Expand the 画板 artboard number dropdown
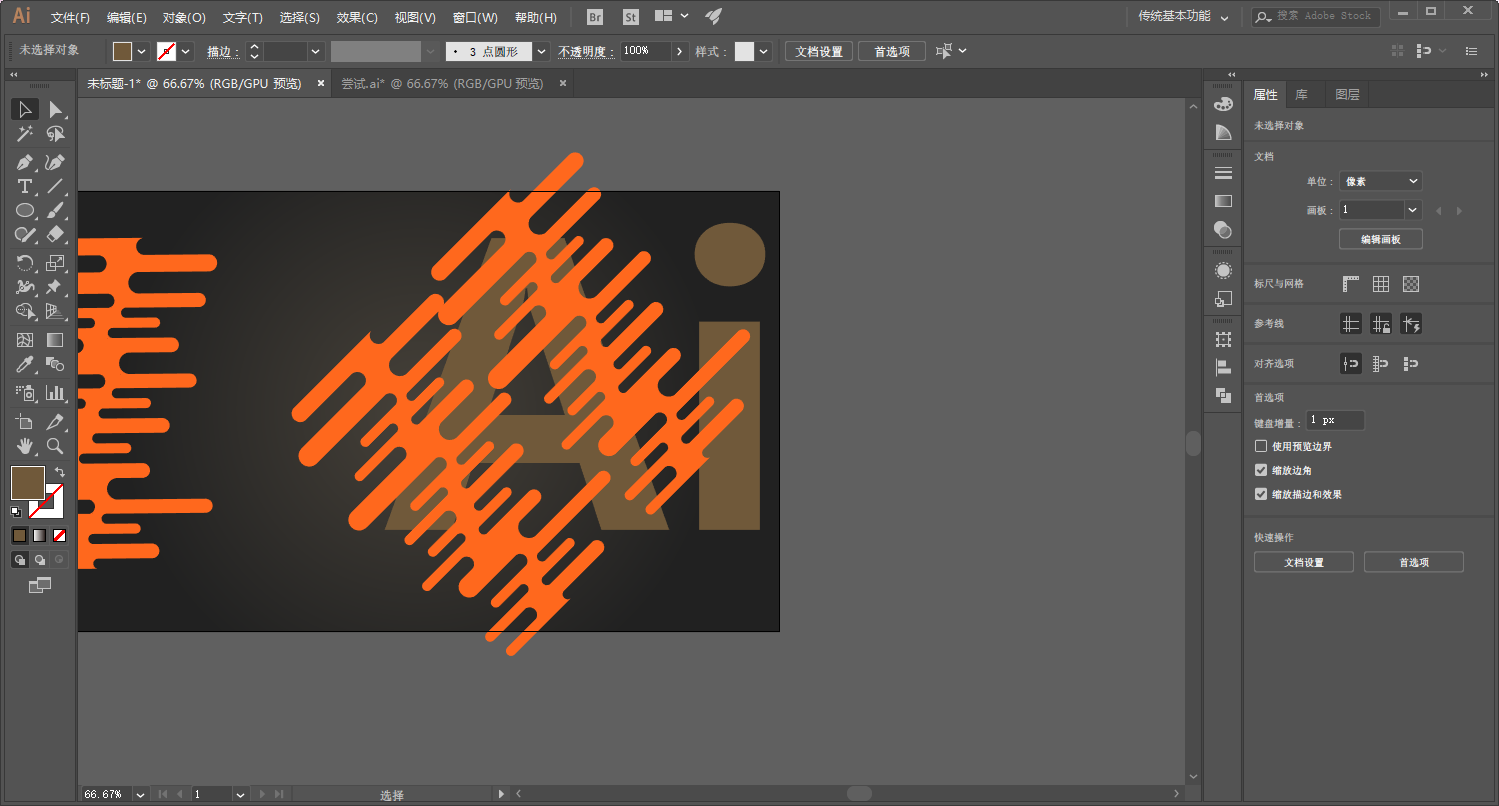The height and width of the screenshot is (806, 1499). pos(1413,210)
